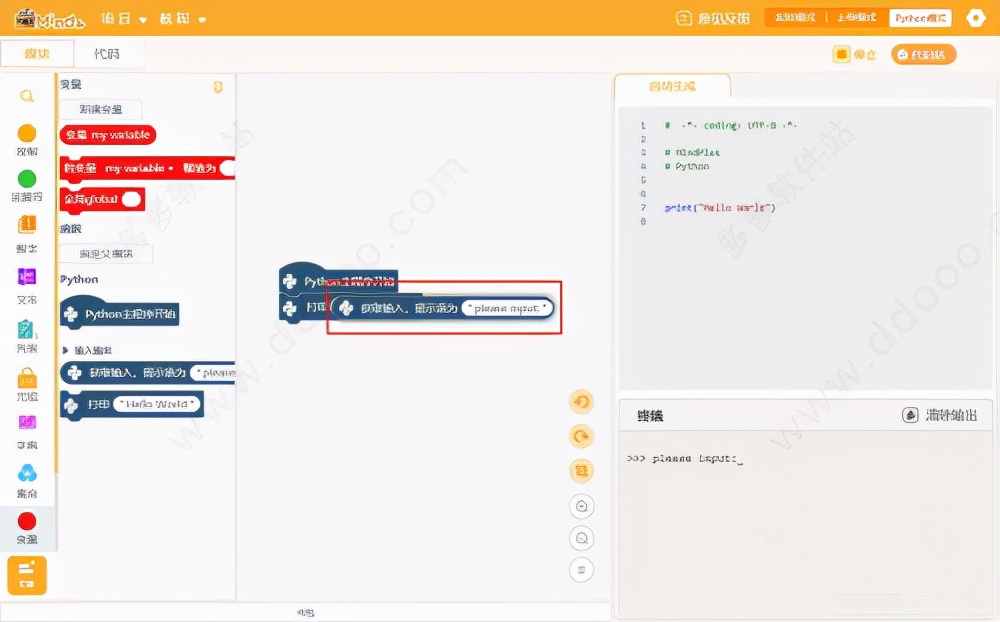Open the purple Text category icon
This screenshot has width=1000, height=622.
coord(27,276)
